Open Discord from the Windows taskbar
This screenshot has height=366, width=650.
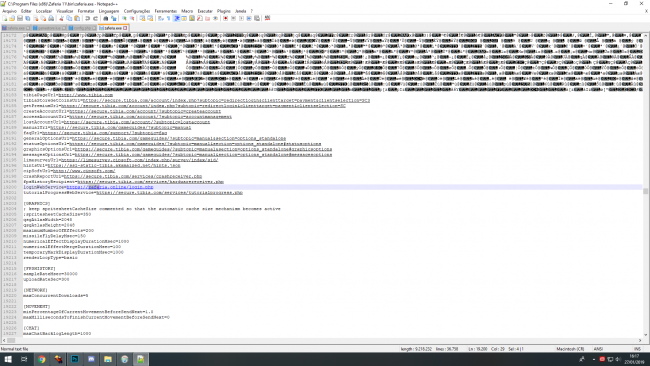click(x=91, y=359)
